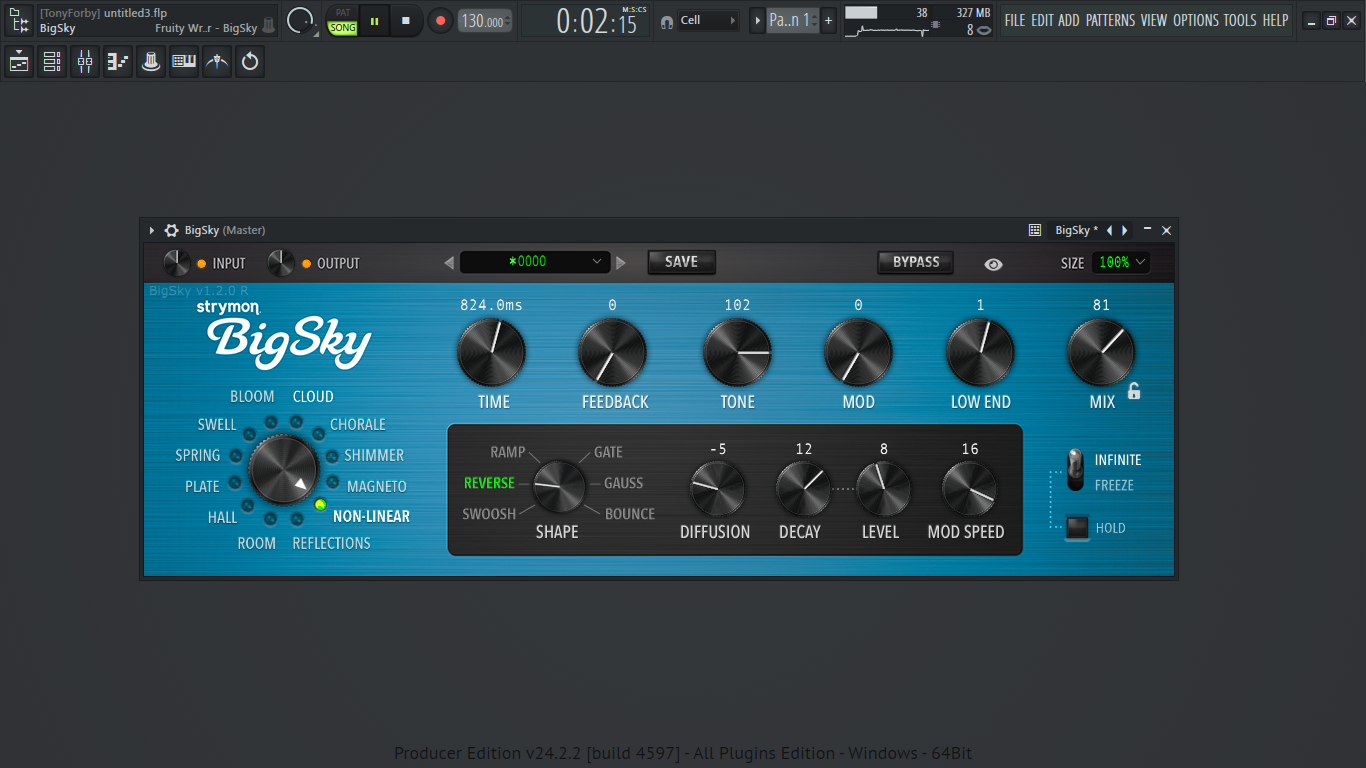Toggle the HOLD button
Screen dimensions: 1366x768
(1077, 527)
